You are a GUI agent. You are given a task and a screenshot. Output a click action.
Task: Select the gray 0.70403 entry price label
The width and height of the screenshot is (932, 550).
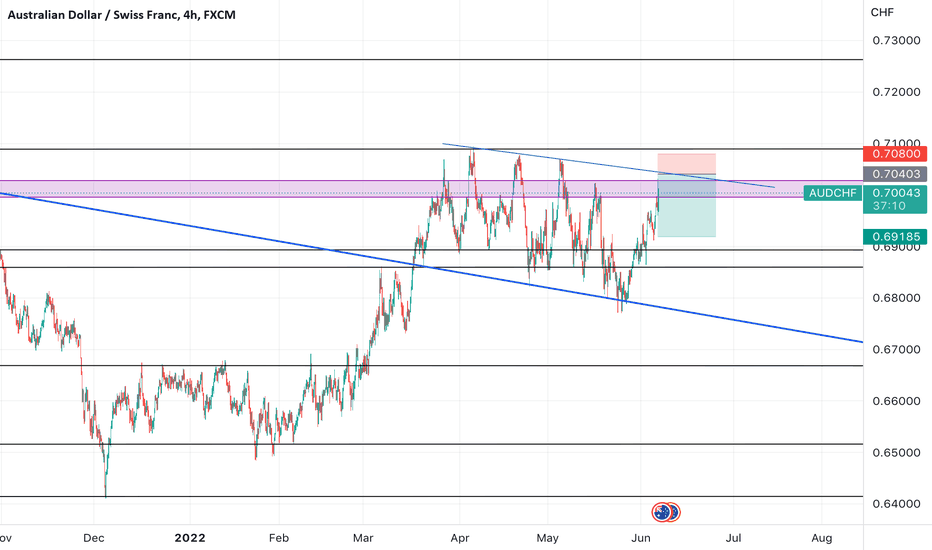point(895,174)
